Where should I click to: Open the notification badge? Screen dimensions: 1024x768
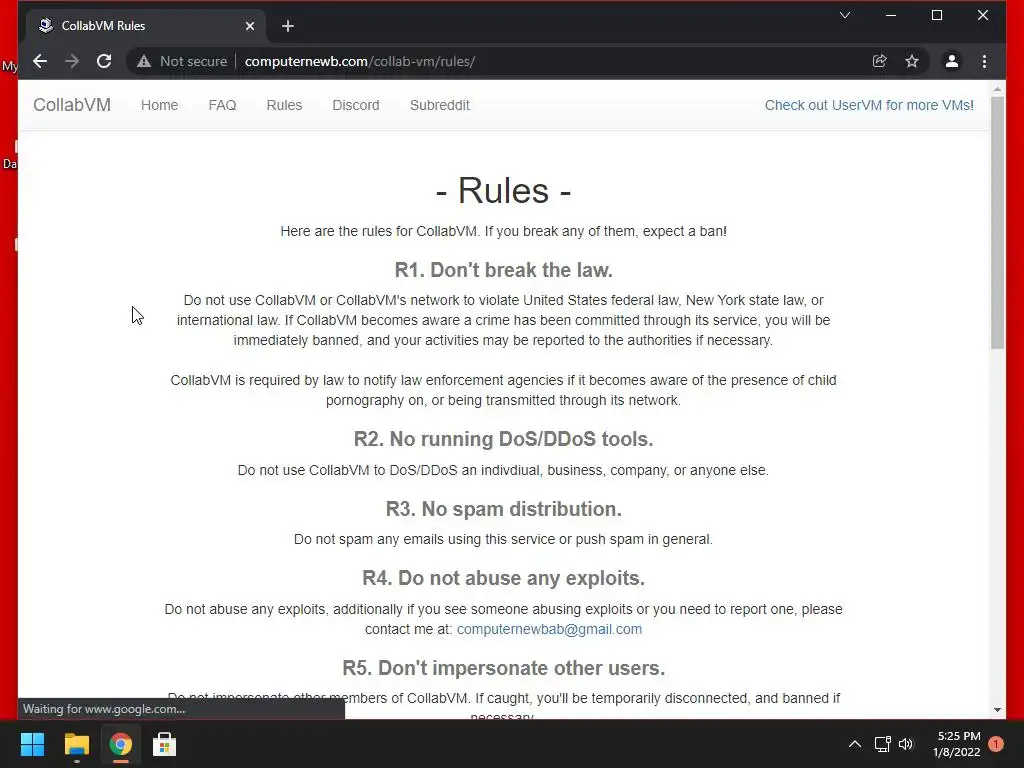pyautogui.click(x=995, y=744)
